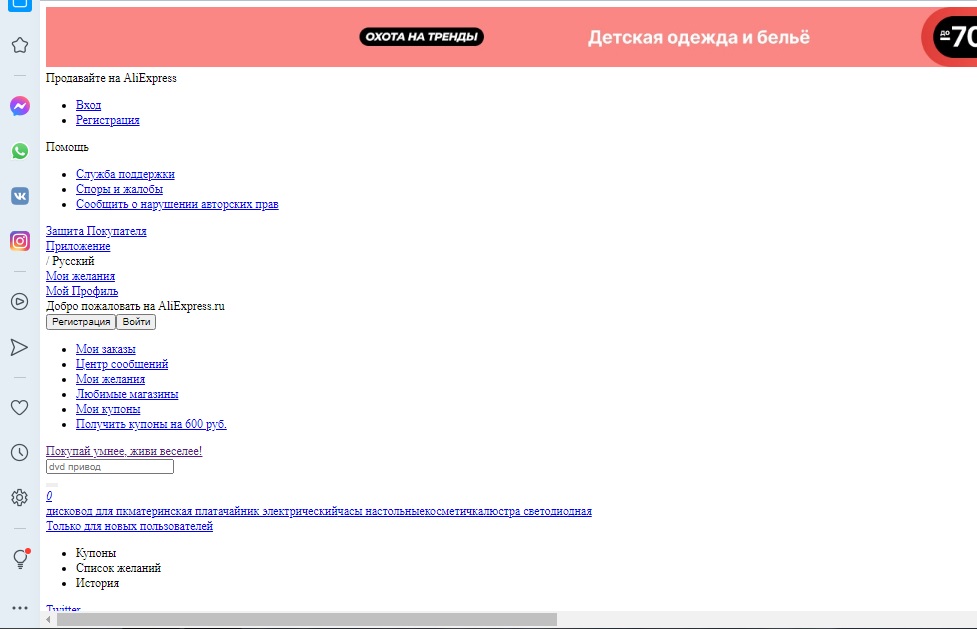Click the Войти button
Screen dimensions: 977x629
136,322
